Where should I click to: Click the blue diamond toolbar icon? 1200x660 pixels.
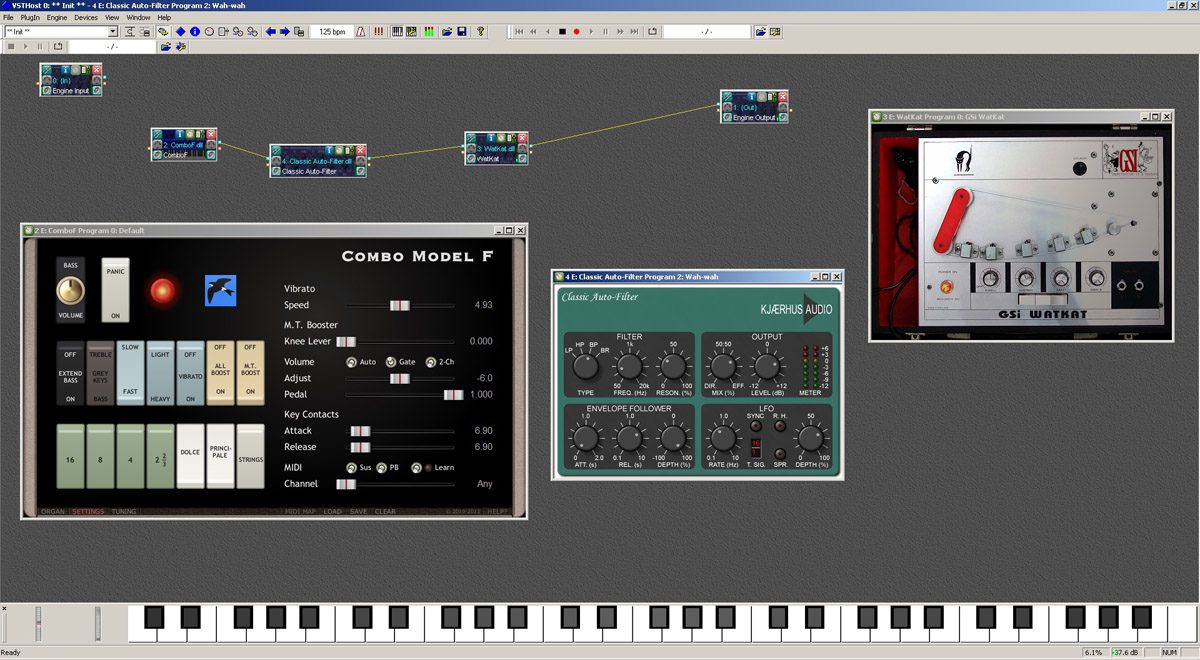point(180,32)
